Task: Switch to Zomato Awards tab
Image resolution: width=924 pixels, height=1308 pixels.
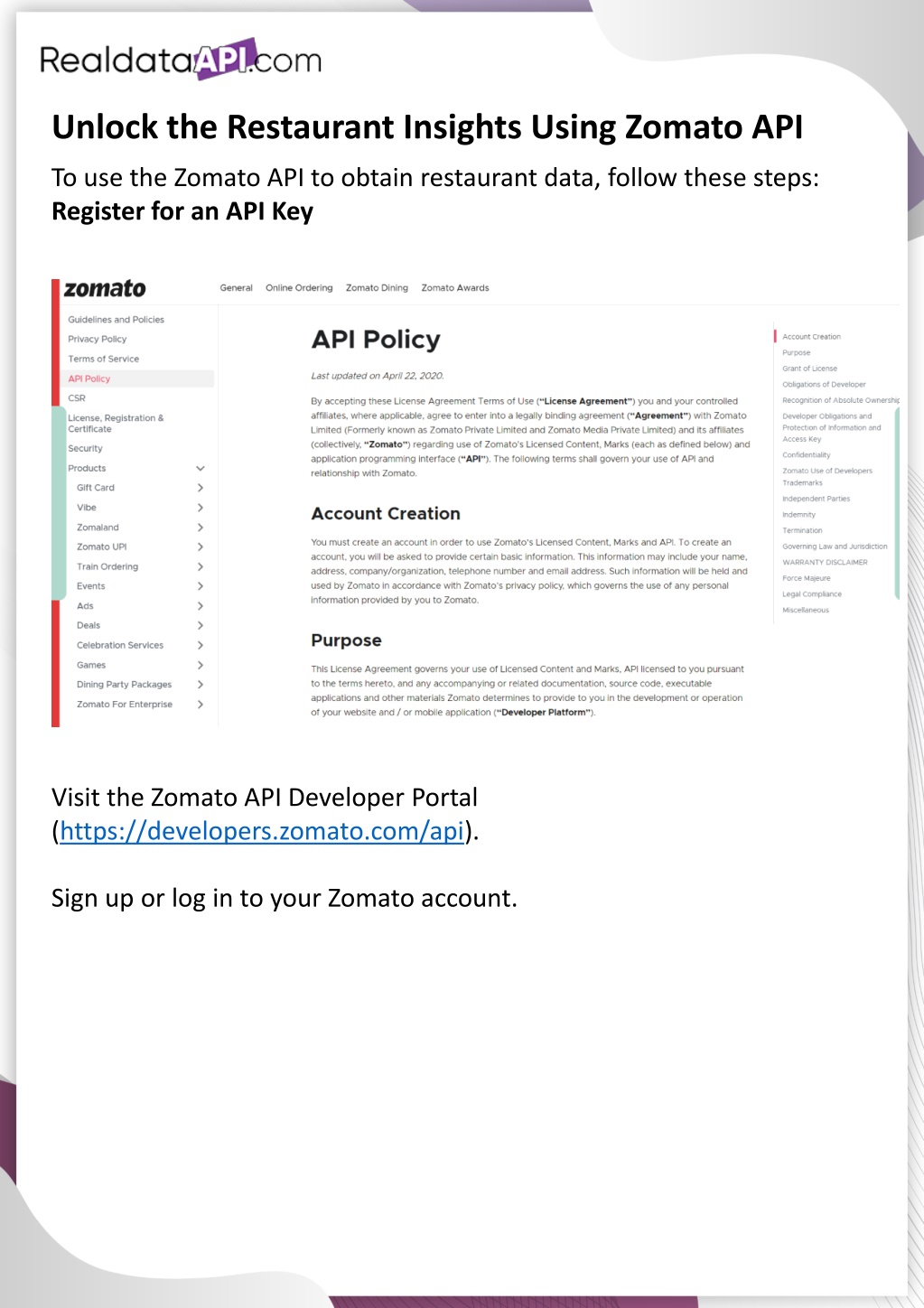Action: point(455,288)
